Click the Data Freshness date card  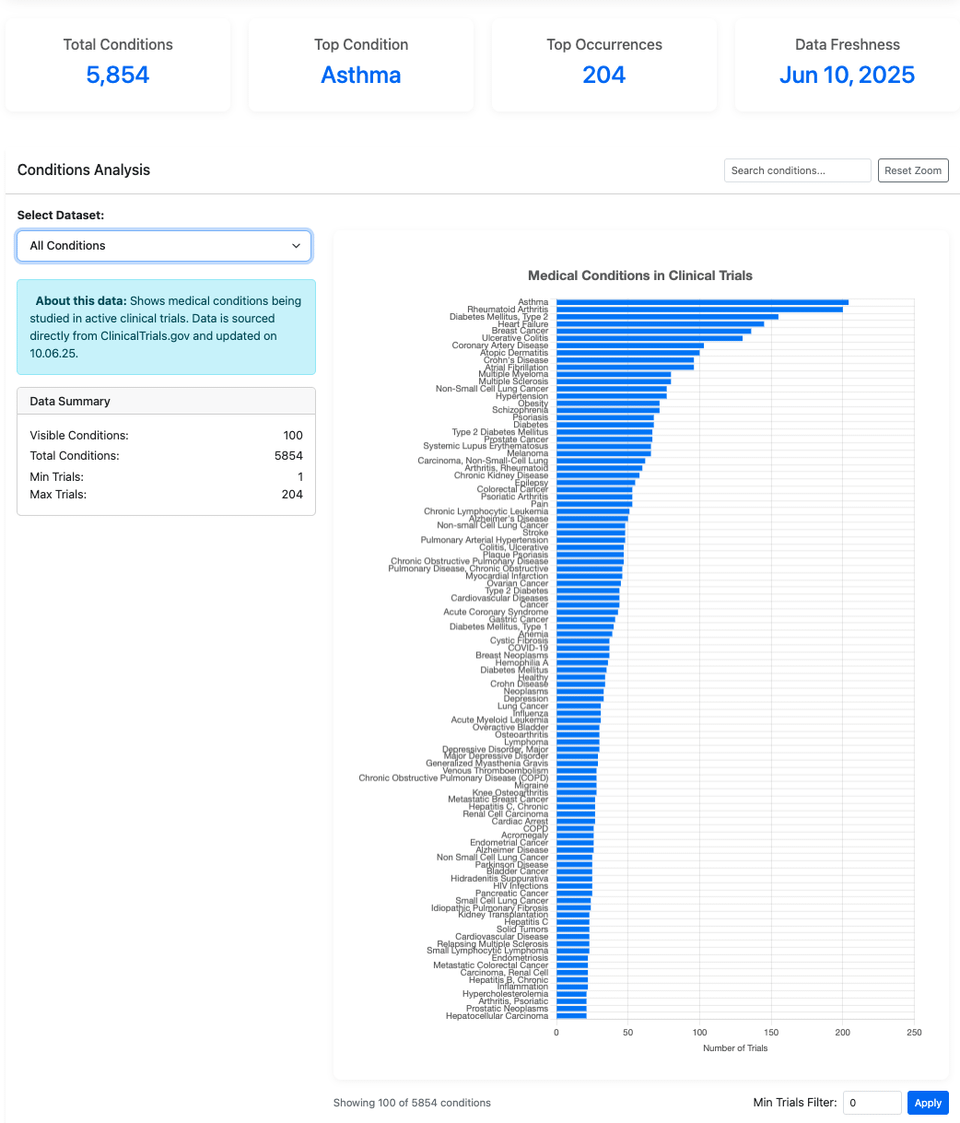pos(847,65)
